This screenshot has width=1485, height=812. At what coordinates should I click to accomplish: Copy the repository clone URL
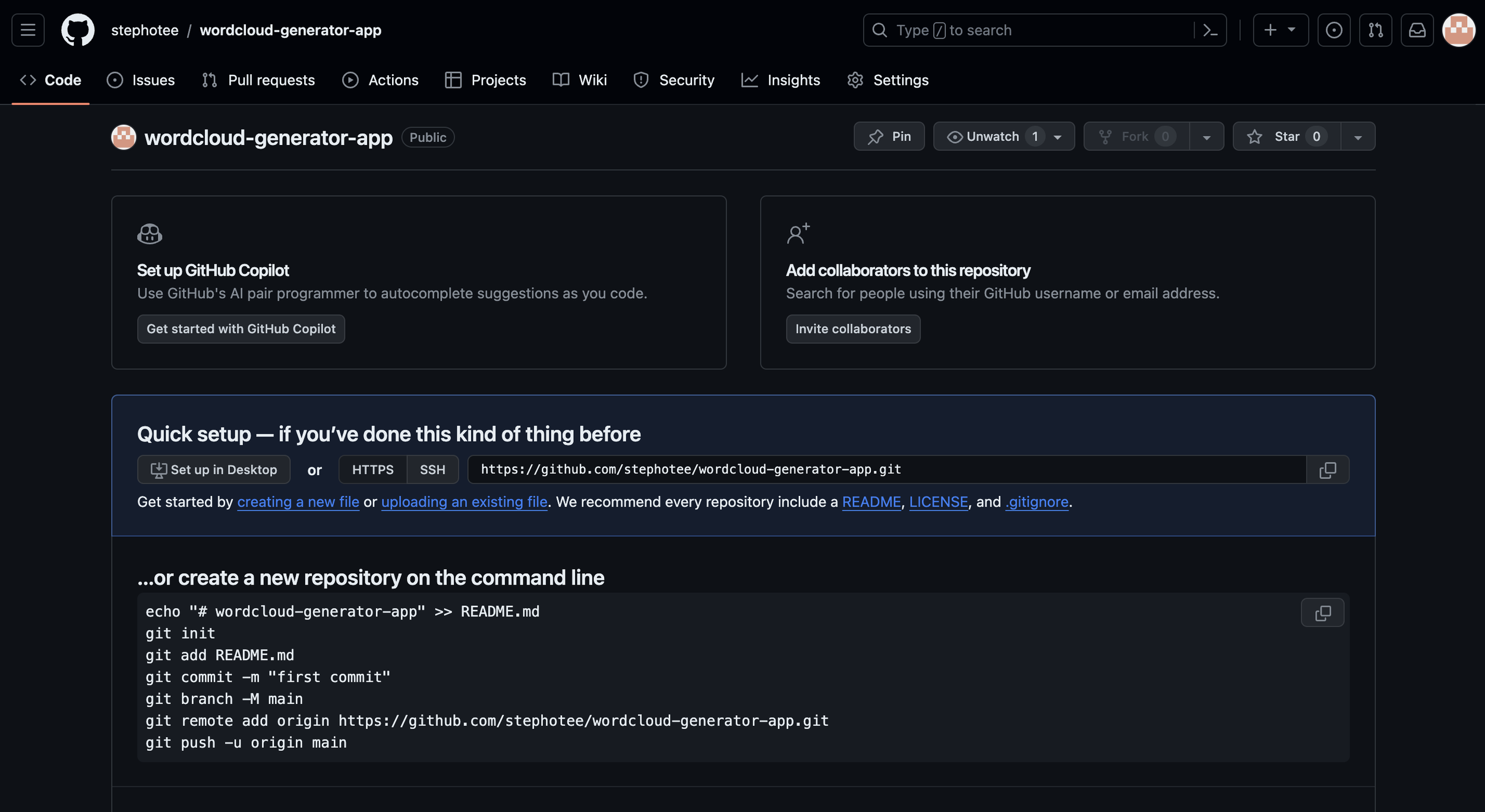[1328, 470]
